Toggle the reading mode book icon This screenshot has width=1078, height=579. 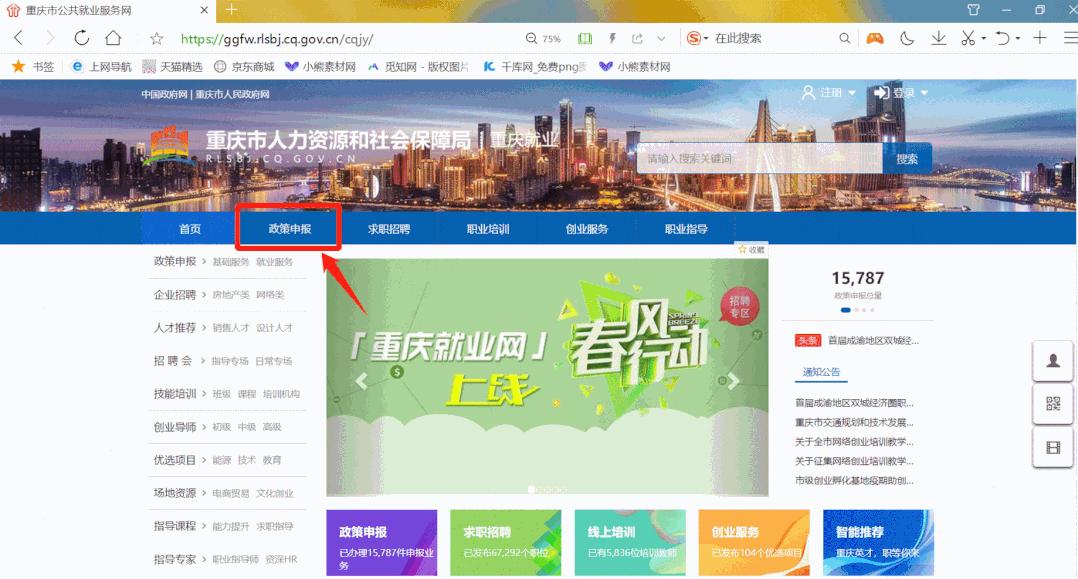pos(584,39)
